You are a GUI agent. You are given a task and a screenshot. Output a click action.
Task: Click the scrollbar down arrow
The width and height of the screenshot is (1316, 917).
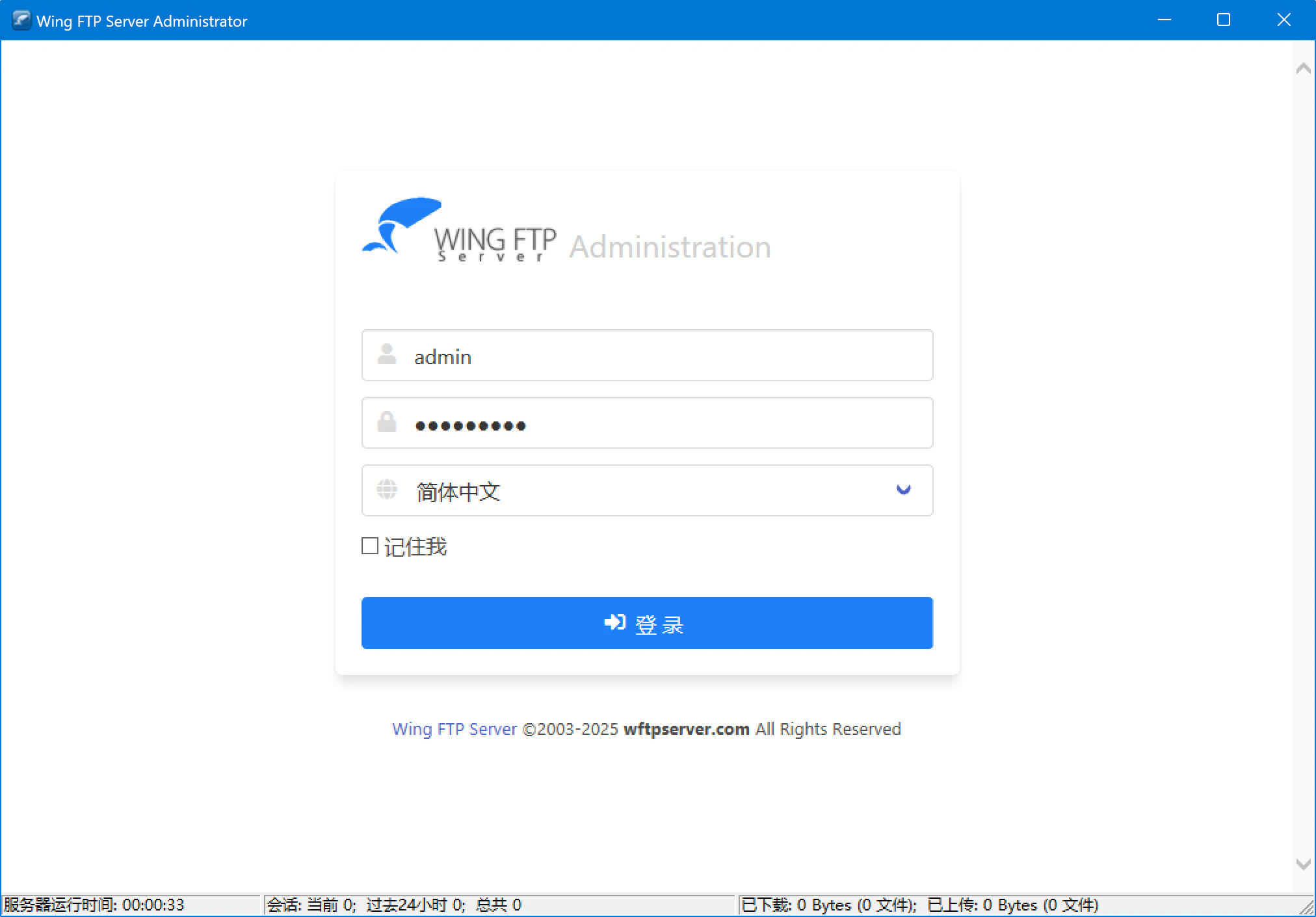(x=1303, y=864)
